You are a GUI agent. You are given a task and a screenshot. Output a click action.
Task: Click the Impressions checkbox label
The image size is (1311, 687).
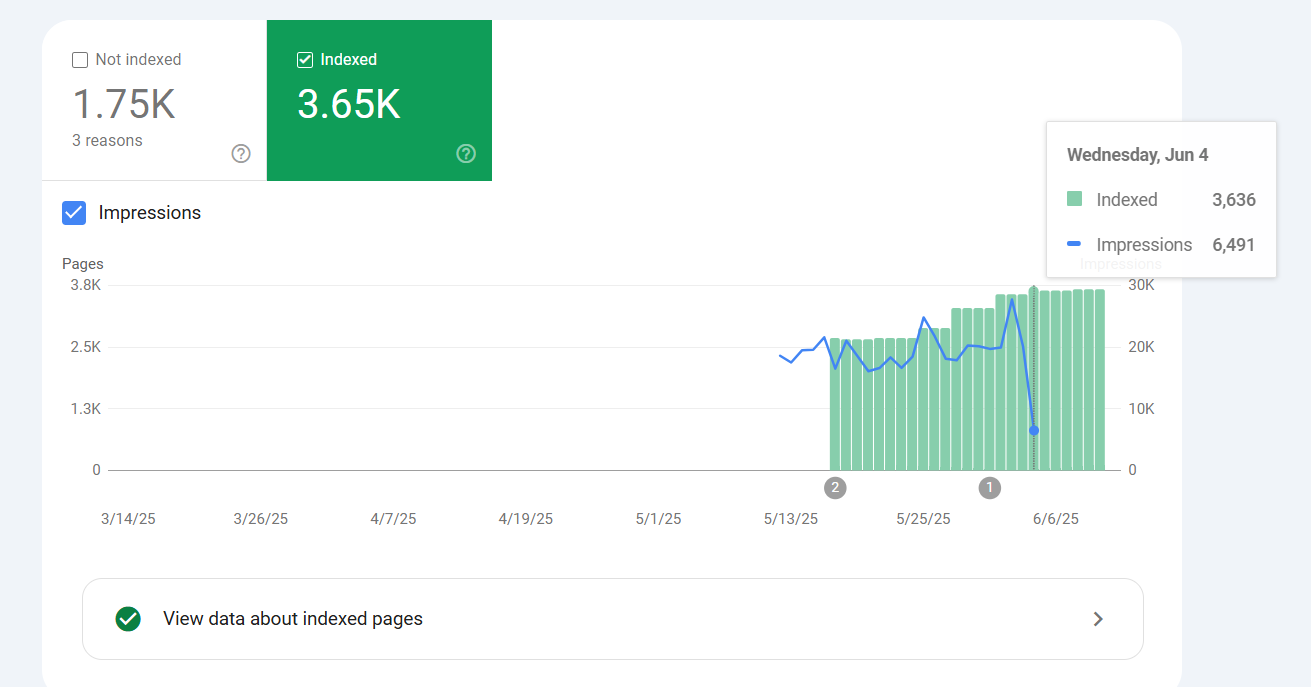(x=150, y=213)
